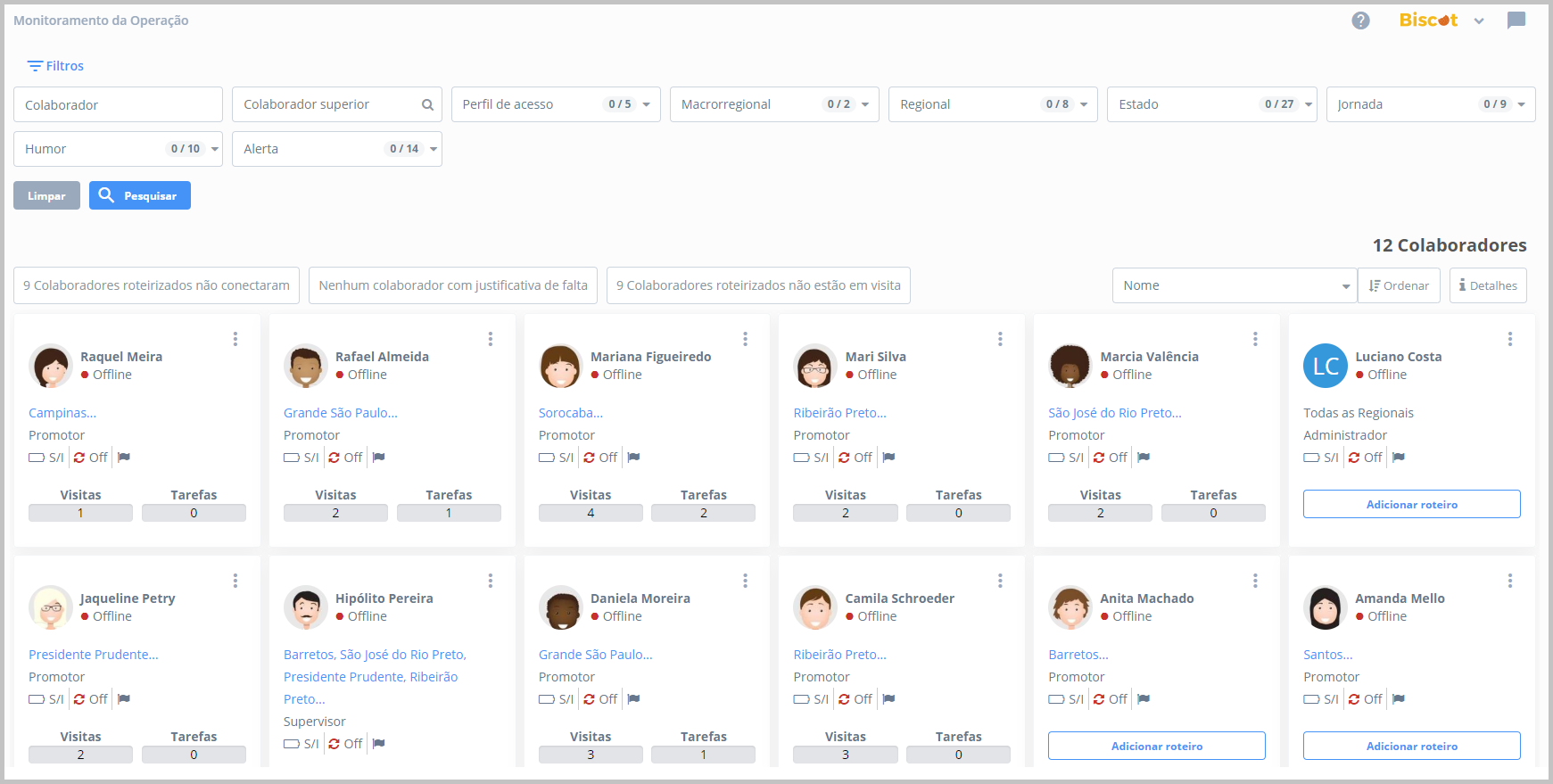
Task: Collapse the Filtros filter panel
Action: tap(55, 66)
